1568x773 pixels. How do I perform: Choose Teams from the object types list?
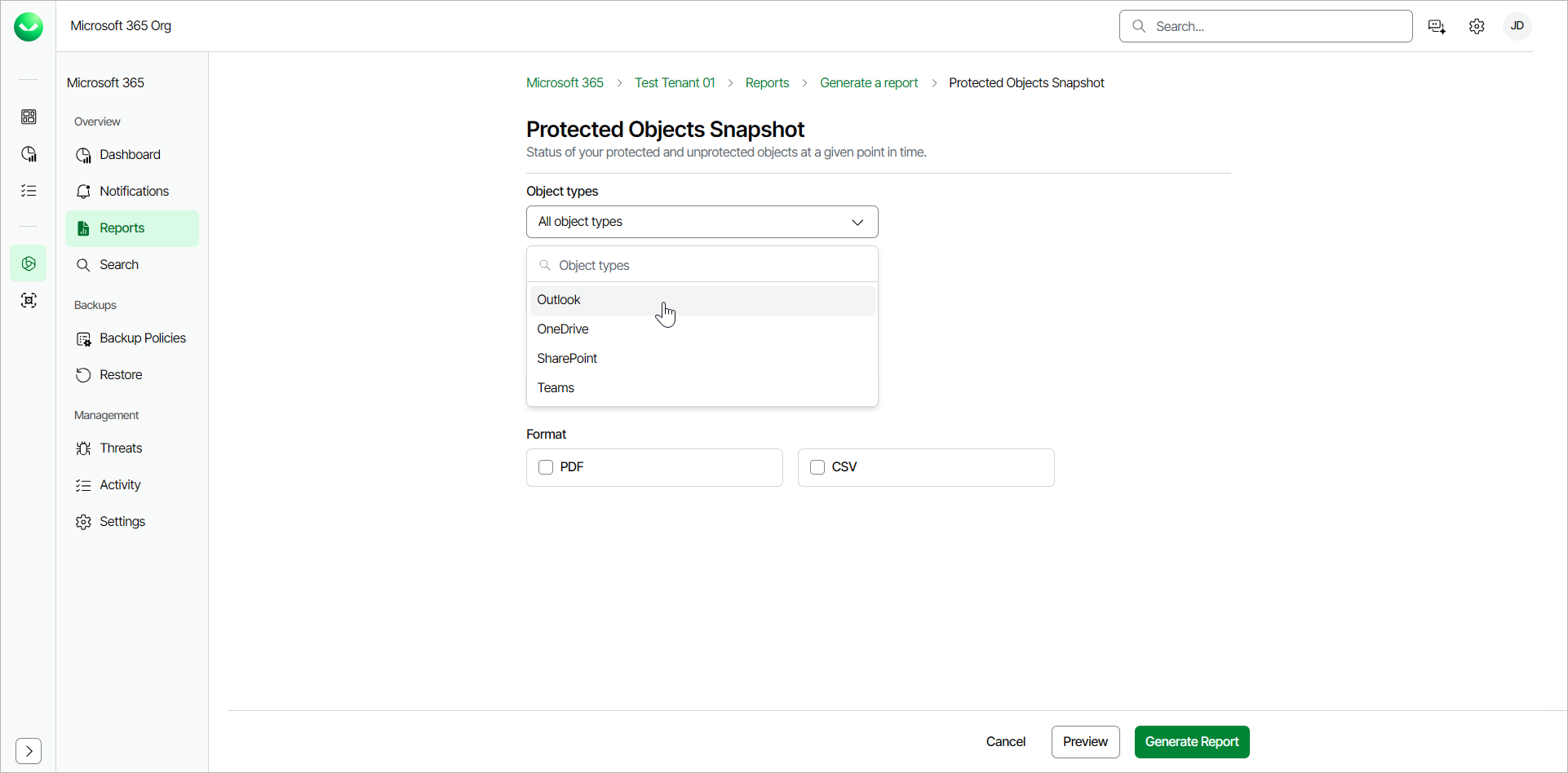[x=702, y=388]
